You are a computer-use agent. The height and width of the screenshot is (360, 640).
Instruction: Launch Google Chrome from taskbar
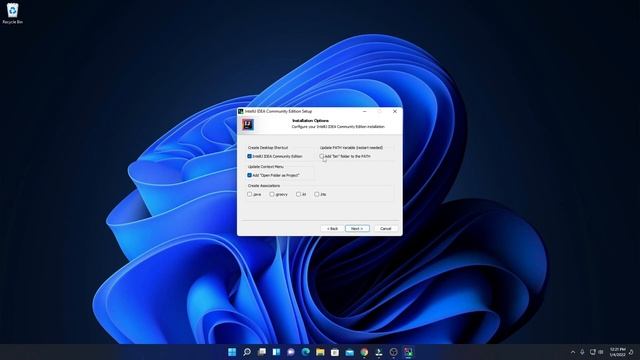364,352
